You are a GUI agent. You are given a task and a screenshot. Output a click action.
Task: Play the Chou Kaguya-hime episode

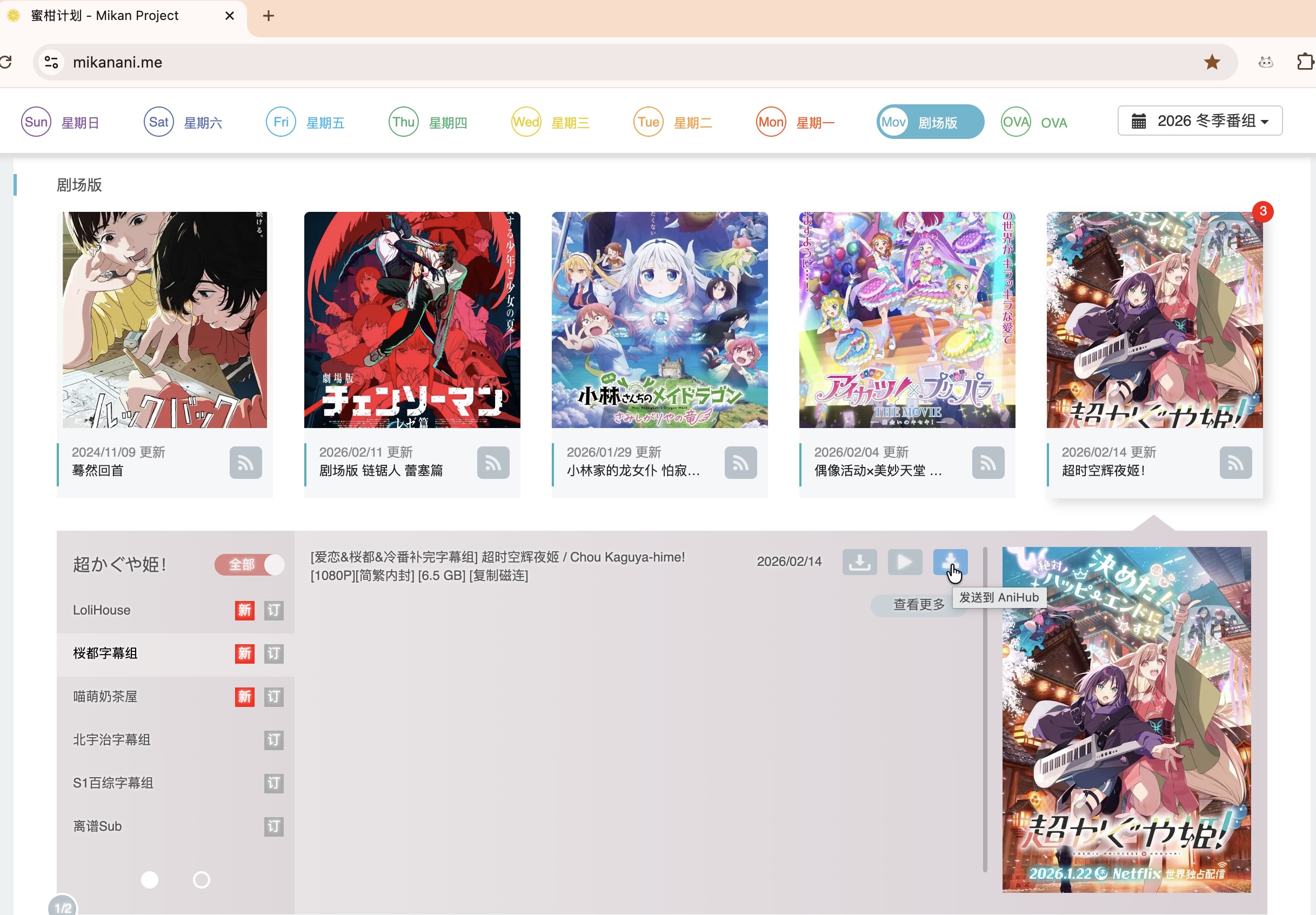905,563
